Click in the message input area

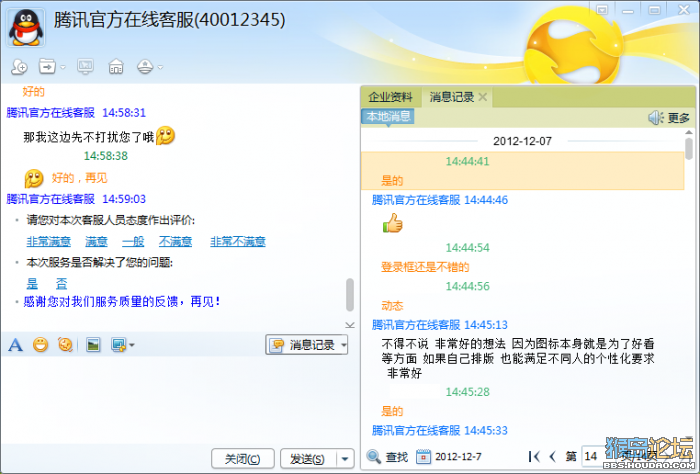(x=179, y=399)
